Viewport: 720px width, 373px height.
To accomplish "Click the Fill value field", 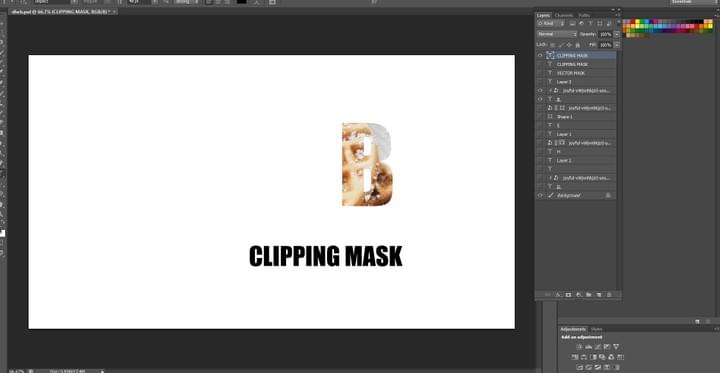I will pos(605,45).
